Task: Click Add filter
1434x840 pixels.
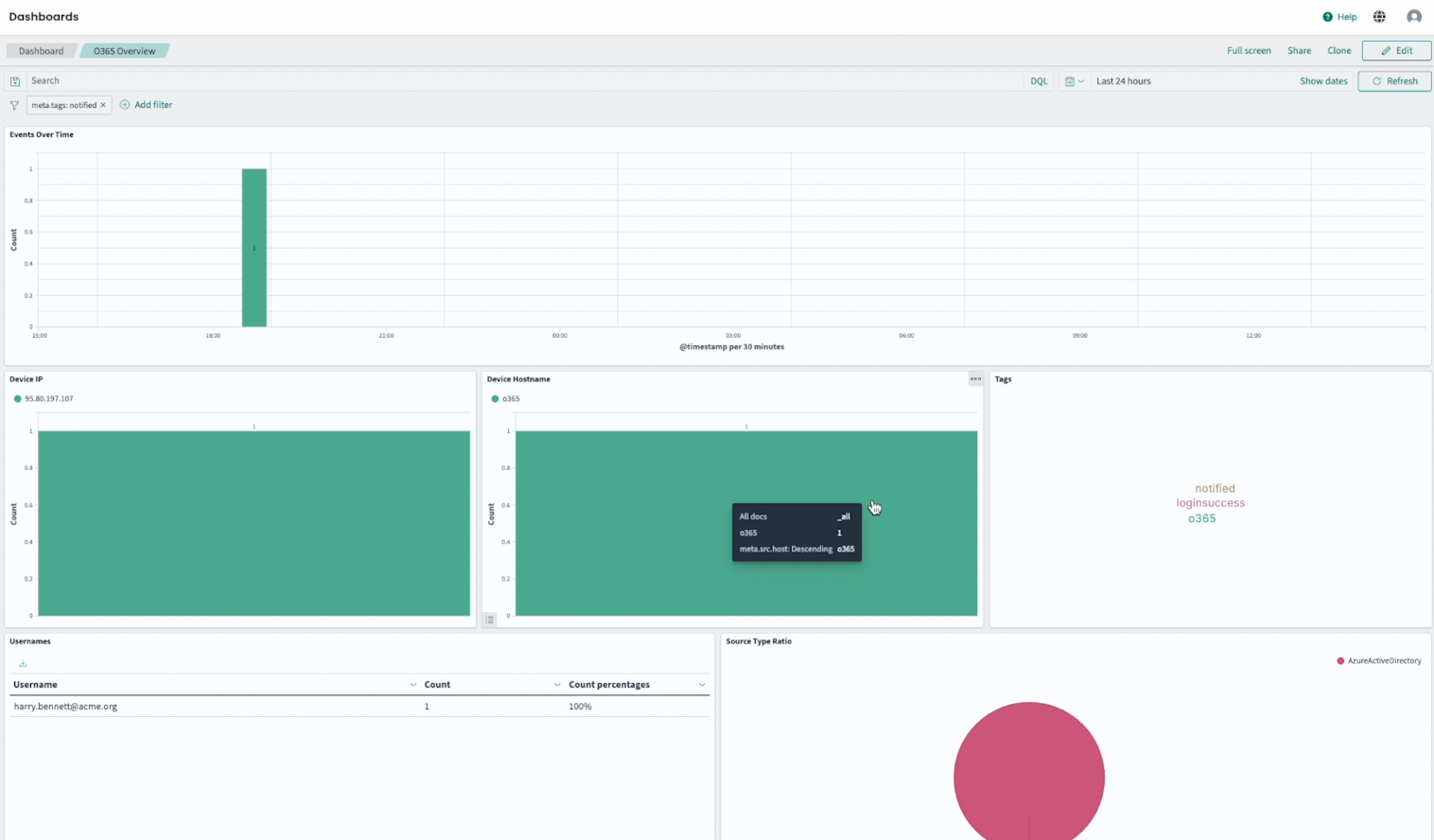Action: click(146, 105)
